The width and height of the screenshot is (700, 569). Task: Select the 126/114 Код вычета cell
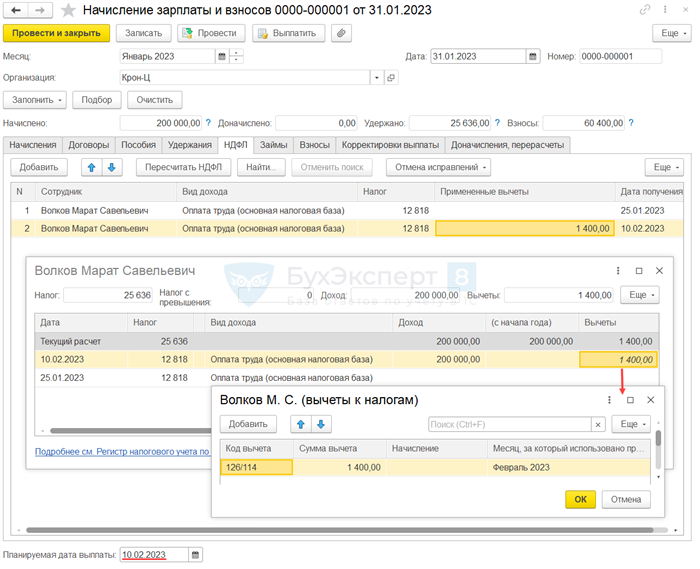click(256, 467)
